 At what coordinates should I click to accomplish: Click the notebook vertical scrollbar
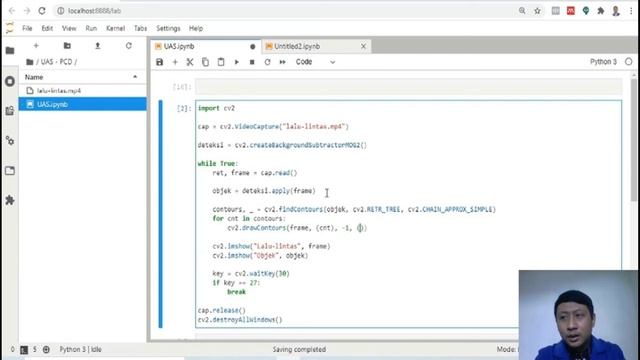[x=633, y=139]
